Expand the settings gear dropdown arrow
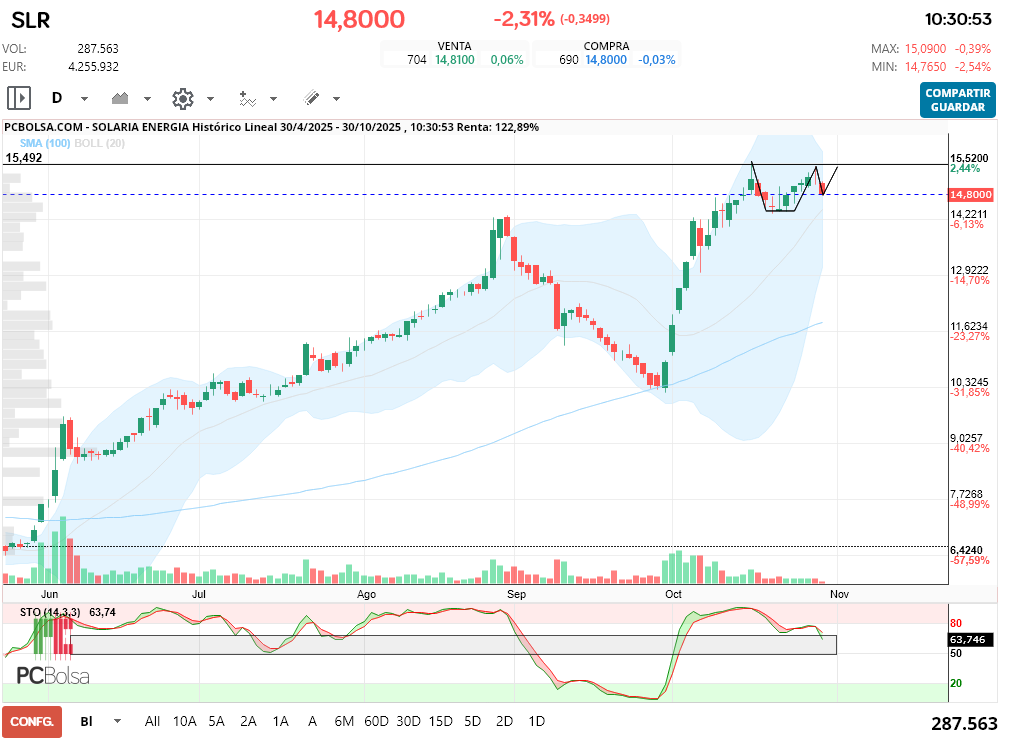Viewport: 1011px width, 743px height. [210, 99]
